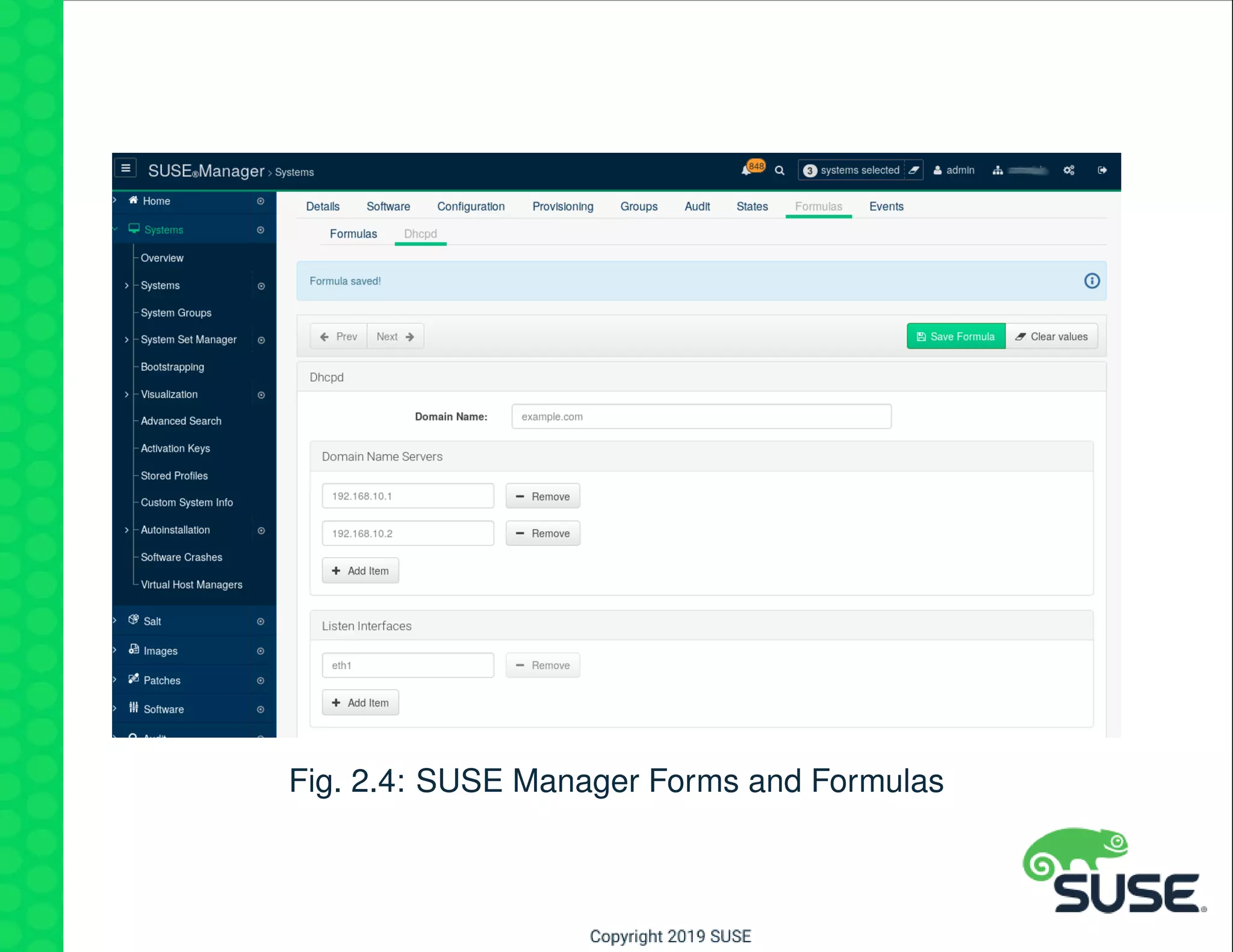
Task: Select the Dhcpd sub-tab
Action: pyautogui.click(x=420, y=233)
